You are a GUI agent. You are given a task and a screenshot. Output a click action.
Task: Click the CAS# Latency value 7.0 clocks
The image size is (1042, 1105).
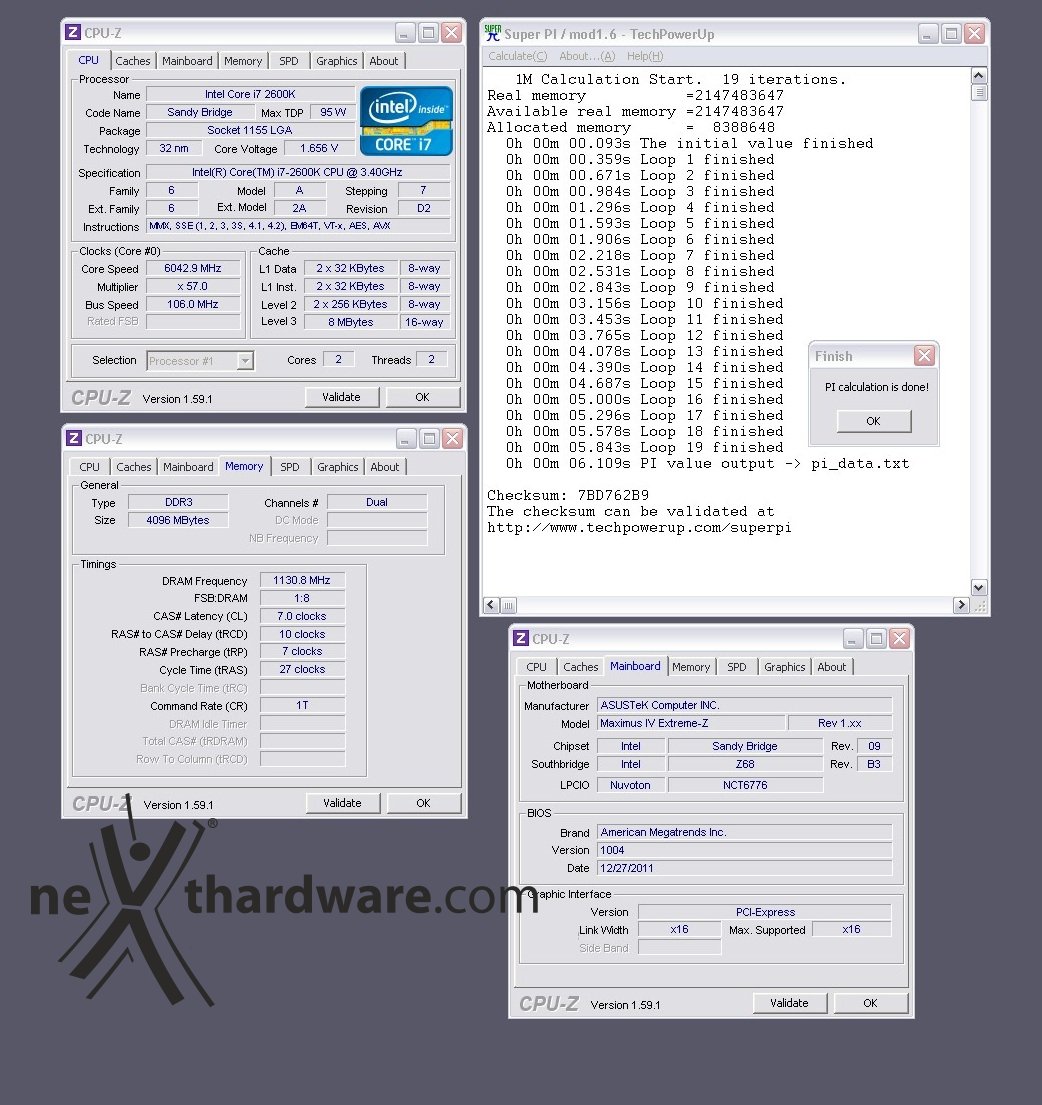coord(302,616)
